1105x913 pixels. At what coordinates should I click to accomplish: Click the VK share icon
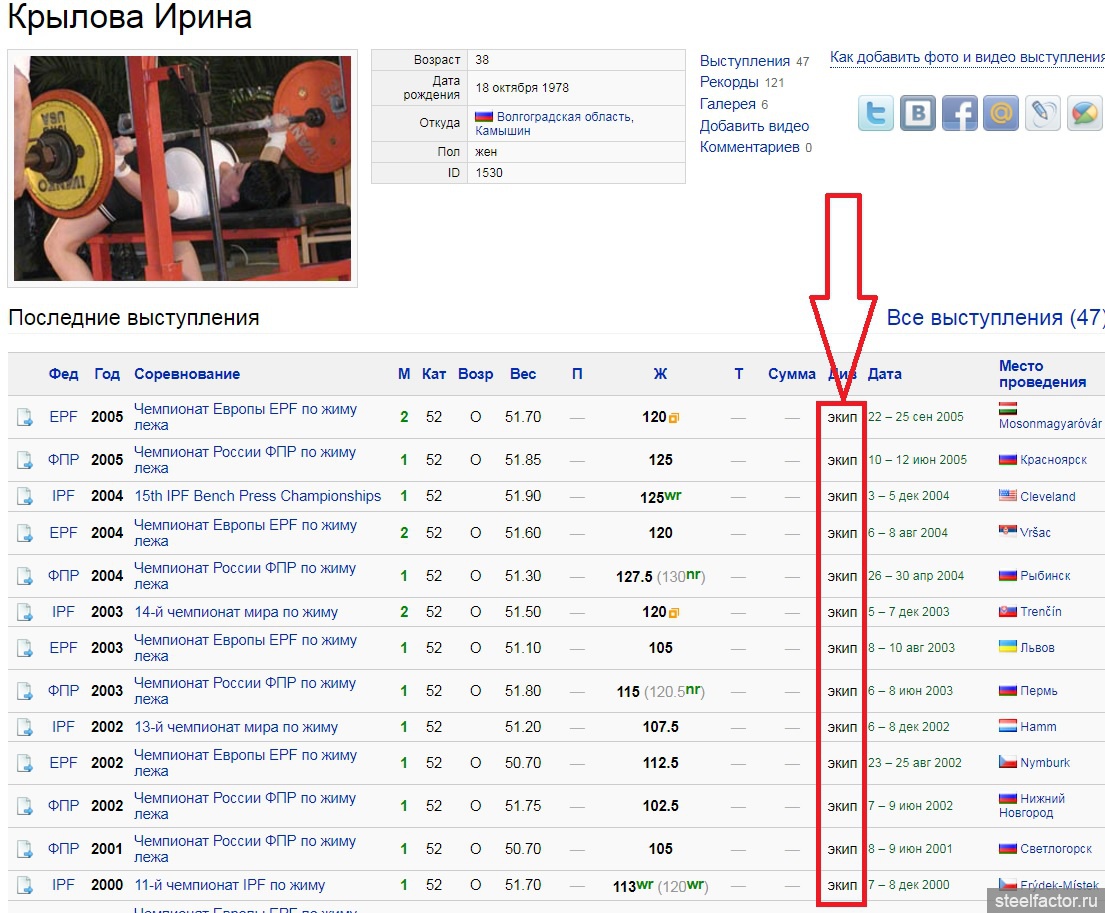(917, 113)
